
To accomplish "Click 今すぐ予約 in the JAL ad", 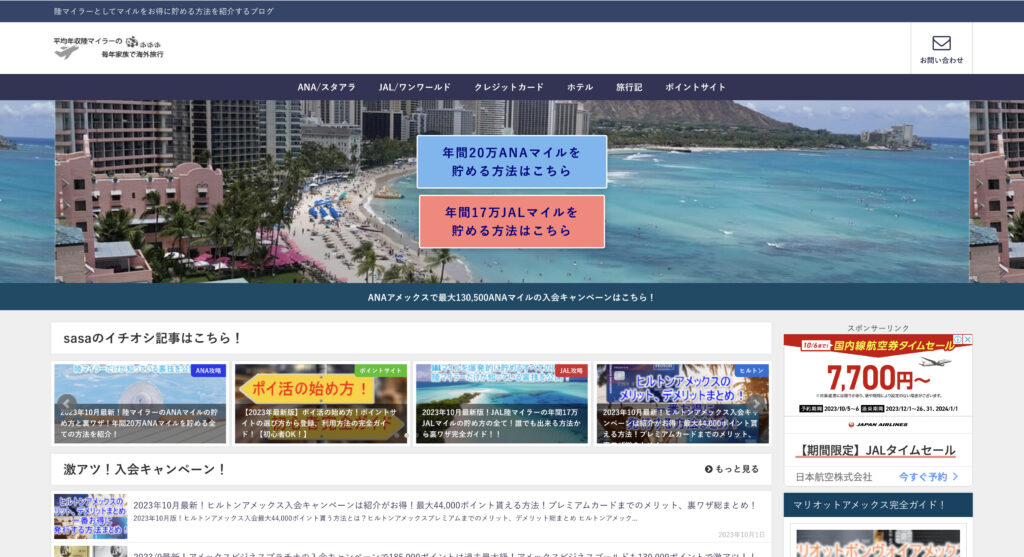I will click(928, 477).
